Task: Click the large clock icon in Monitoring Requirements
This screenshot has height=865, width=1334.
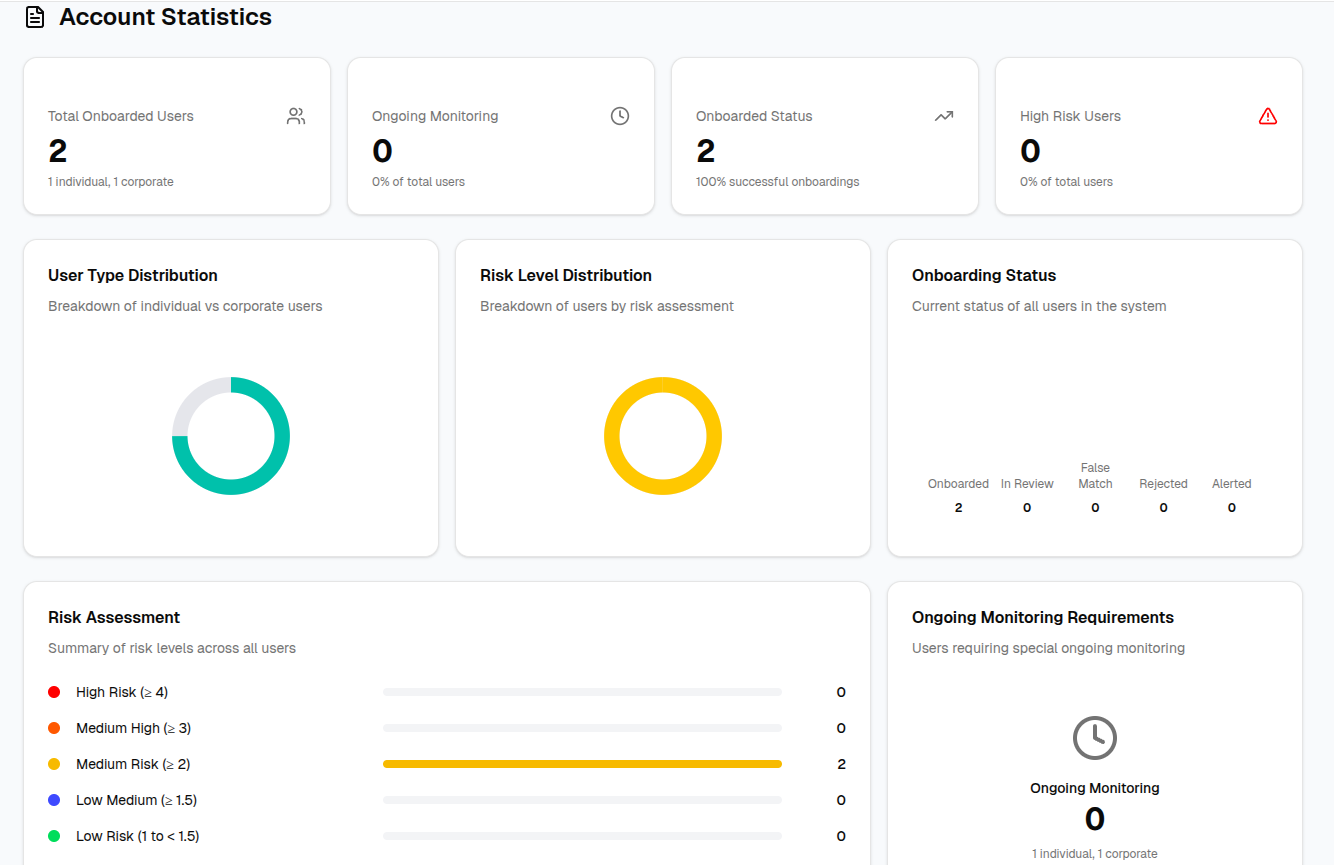Action: click(1094, 738)
